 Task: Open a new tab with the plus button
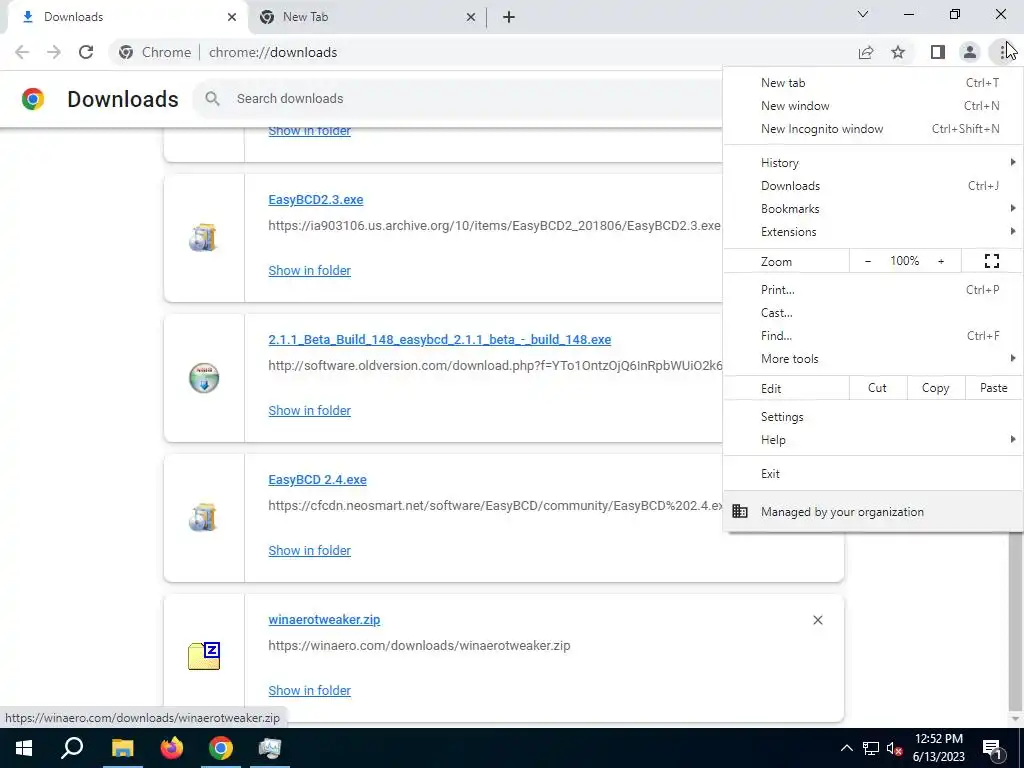(509, 17)
